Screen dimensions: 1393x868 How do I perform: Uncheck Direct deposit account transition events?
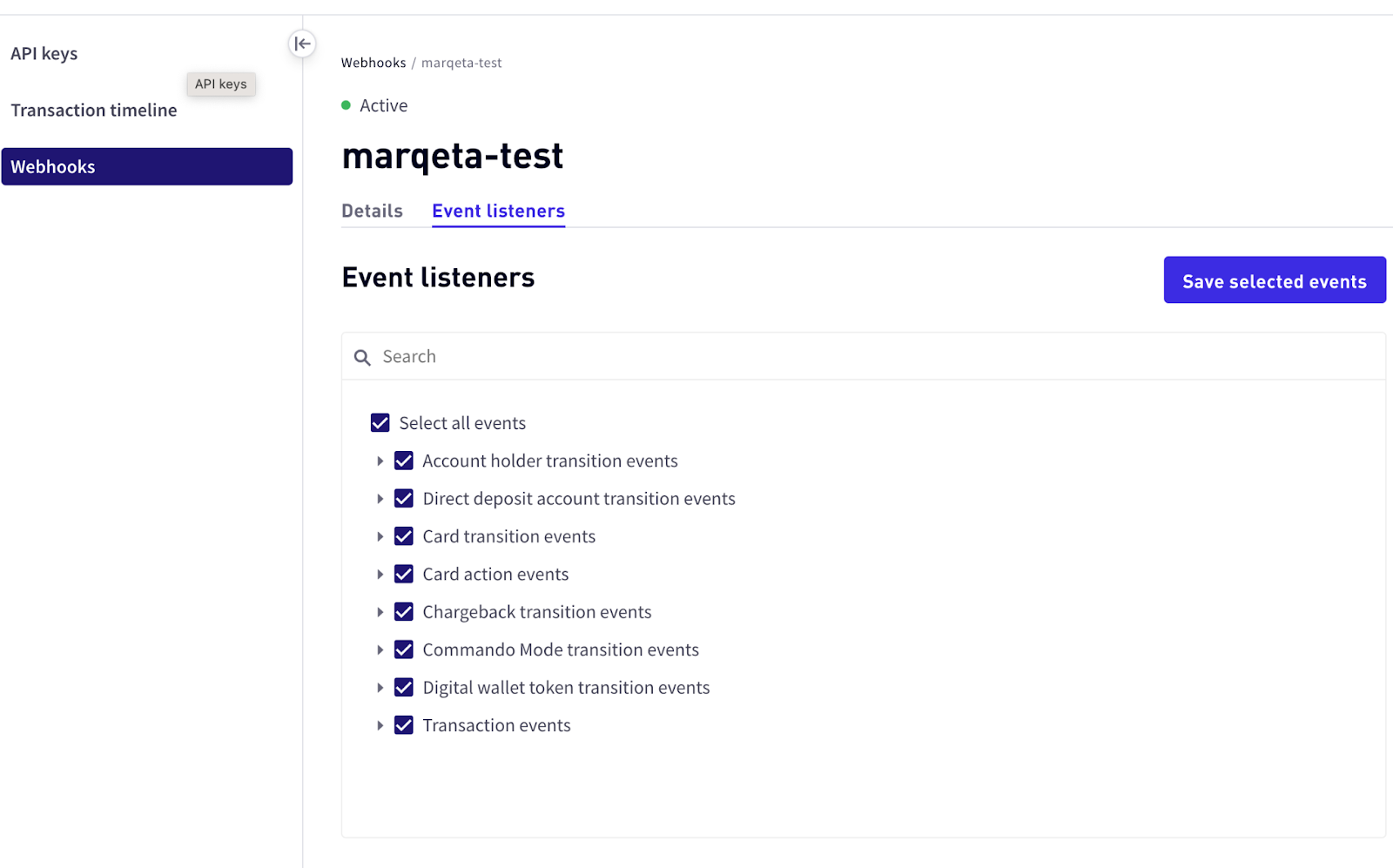[404, 499]
